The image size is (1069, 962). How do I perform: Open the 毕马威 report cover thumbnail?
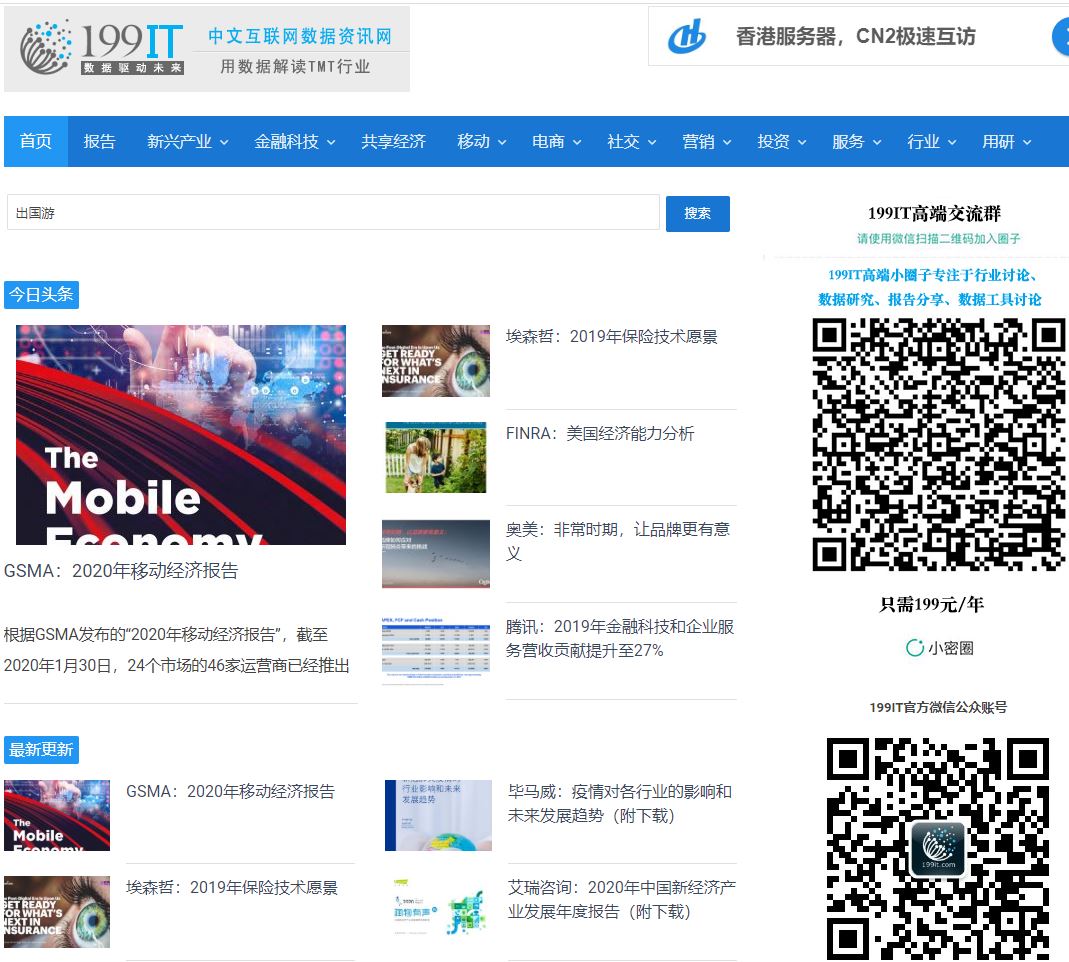click(438, 815)
